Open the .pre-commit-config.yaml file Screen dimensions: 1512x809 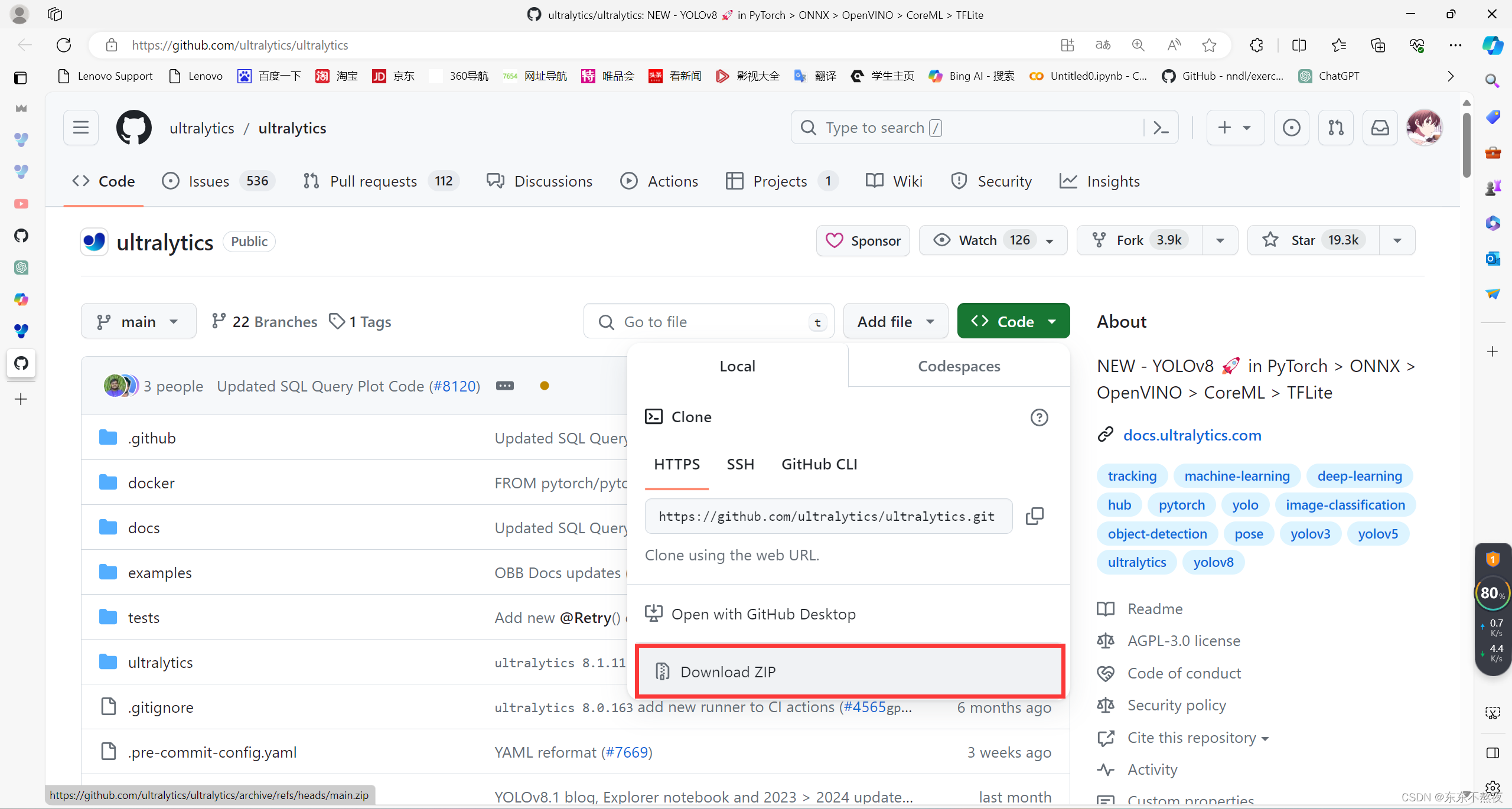213,752
